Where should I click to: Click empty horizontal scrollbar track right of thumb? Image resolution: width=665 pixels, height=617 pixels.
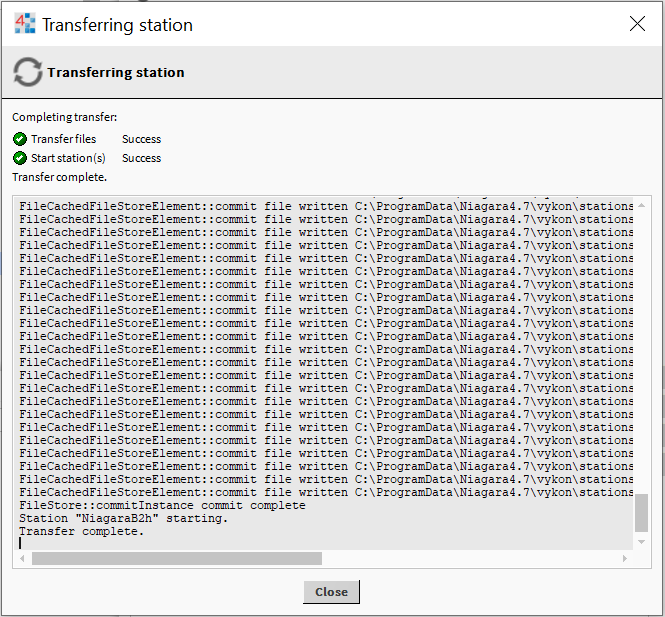[x=470, y=559]
